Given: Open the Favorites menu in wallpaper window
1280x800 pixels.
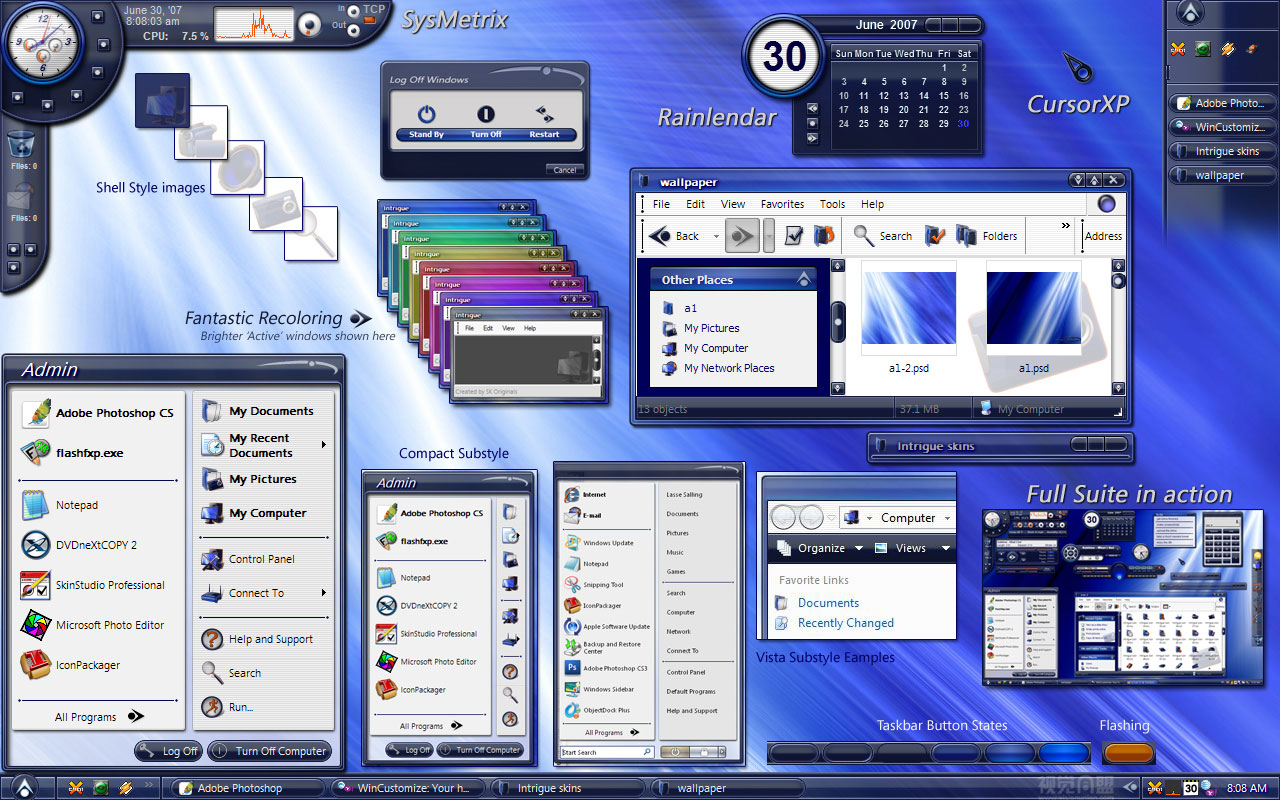Looking at the screenshot, I should (782, 204).
